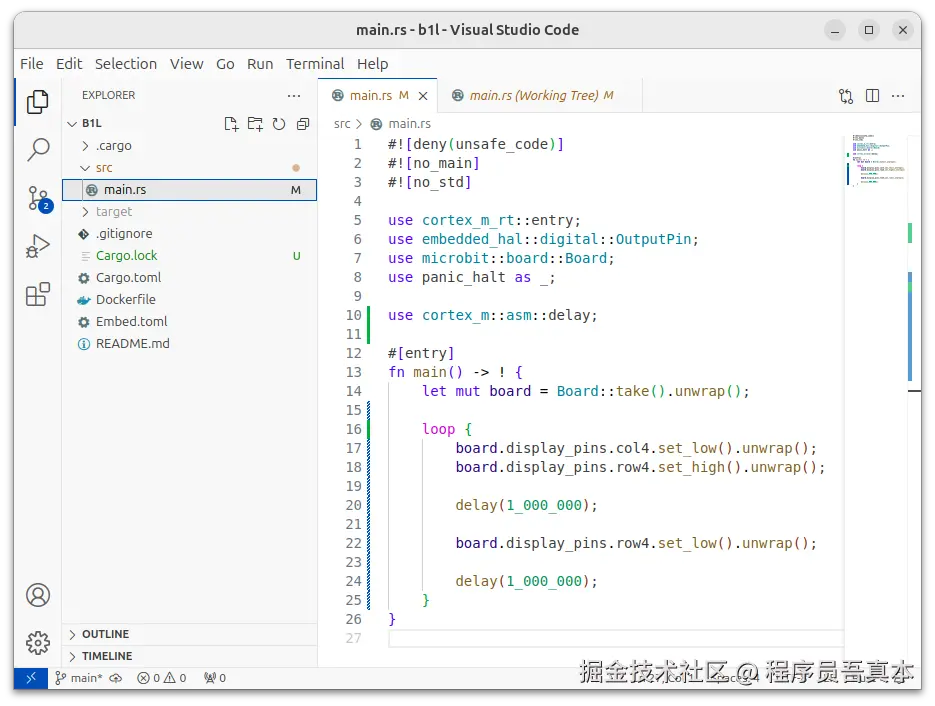Click 'delay(1_000_000);' on line 20
The width and height of the screenshot is (935, 706).
(x=527, y=505)
